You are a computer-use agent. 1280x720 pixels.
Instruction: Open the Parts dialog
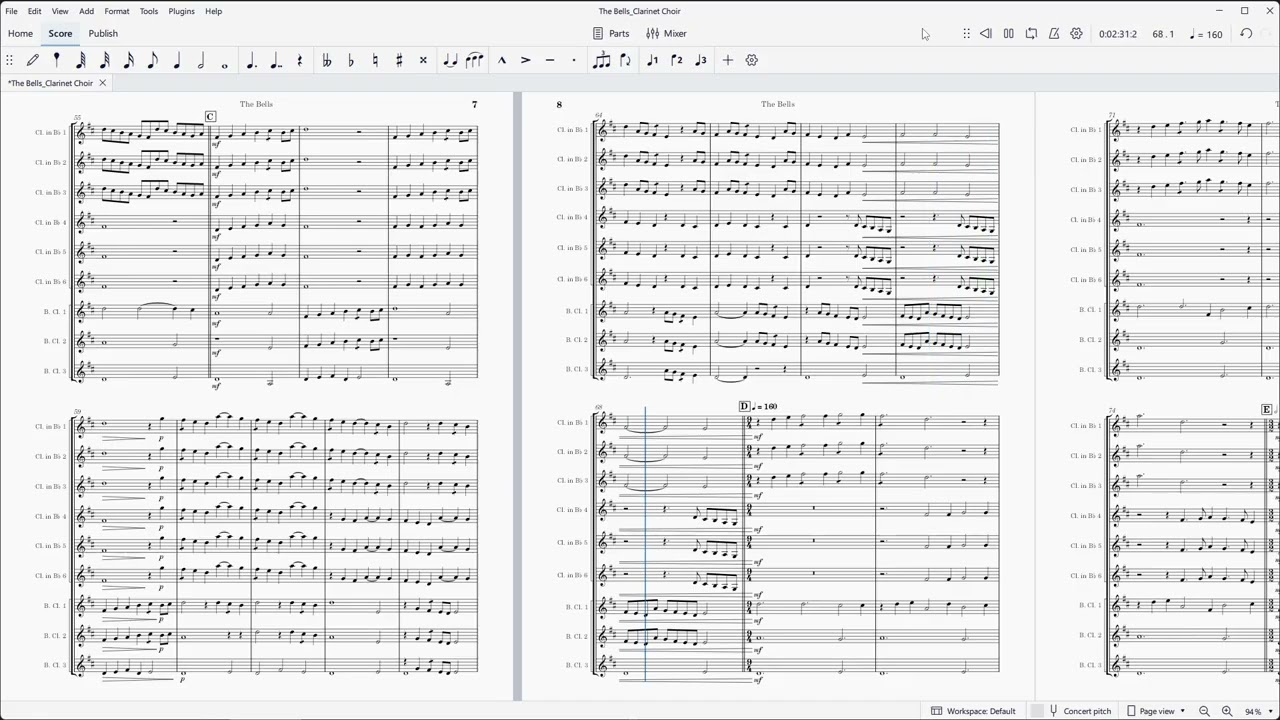pyautogui.click(x=611, y=33)
